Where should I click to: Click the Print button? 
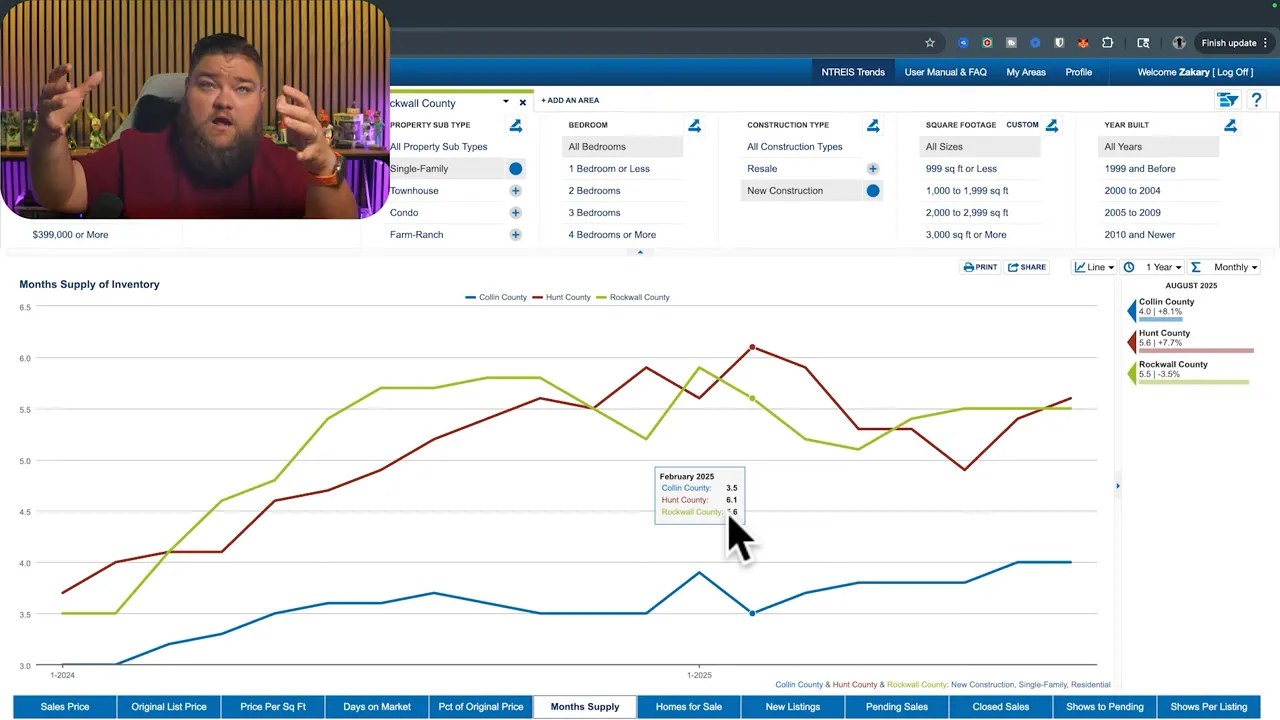980,267
